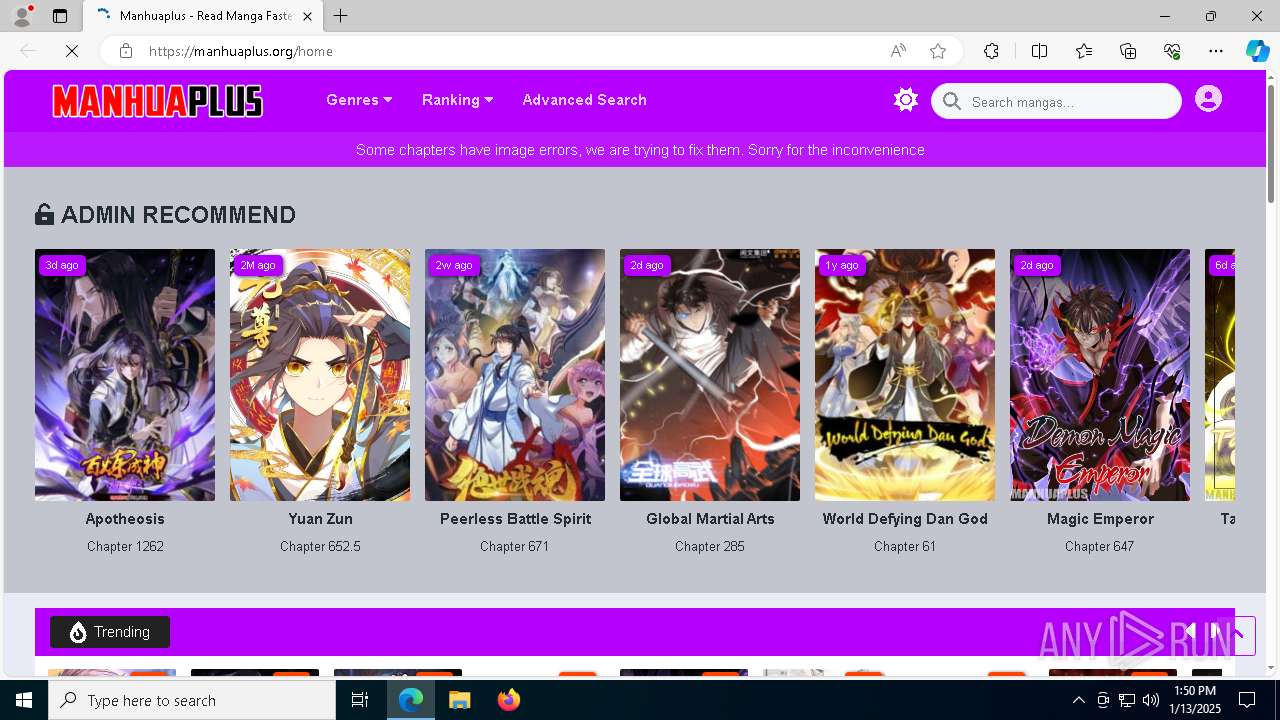1280x720 pixels.
Task: Open Advanced Search page
Action: 584,100
